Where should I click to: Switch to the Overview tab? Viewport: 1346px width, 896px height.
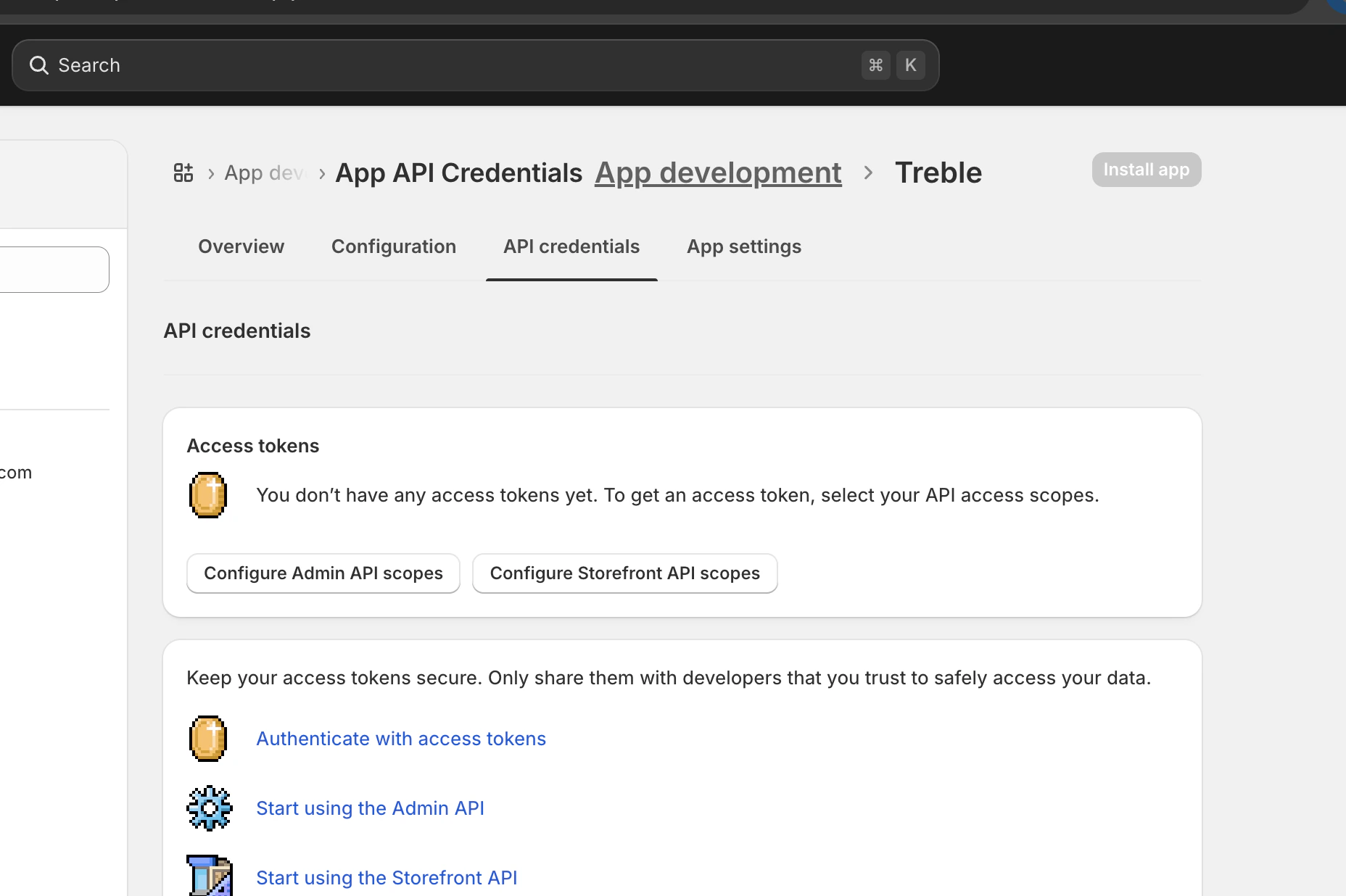[x=241, y=246]
